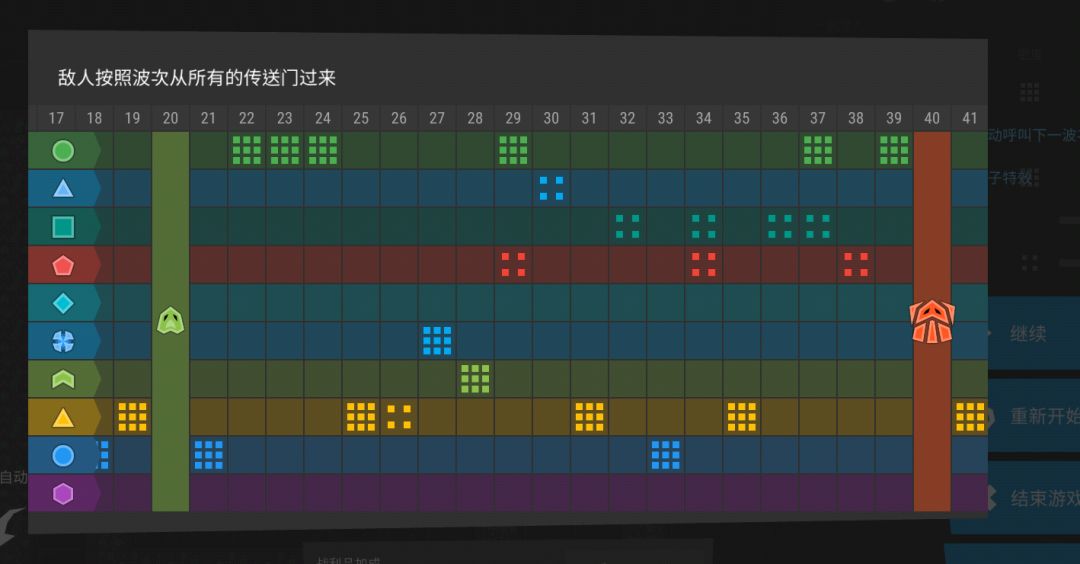Select the yellow triangle enemy icon
Viewport: 1080px width, 564px height.
(63, 417)
